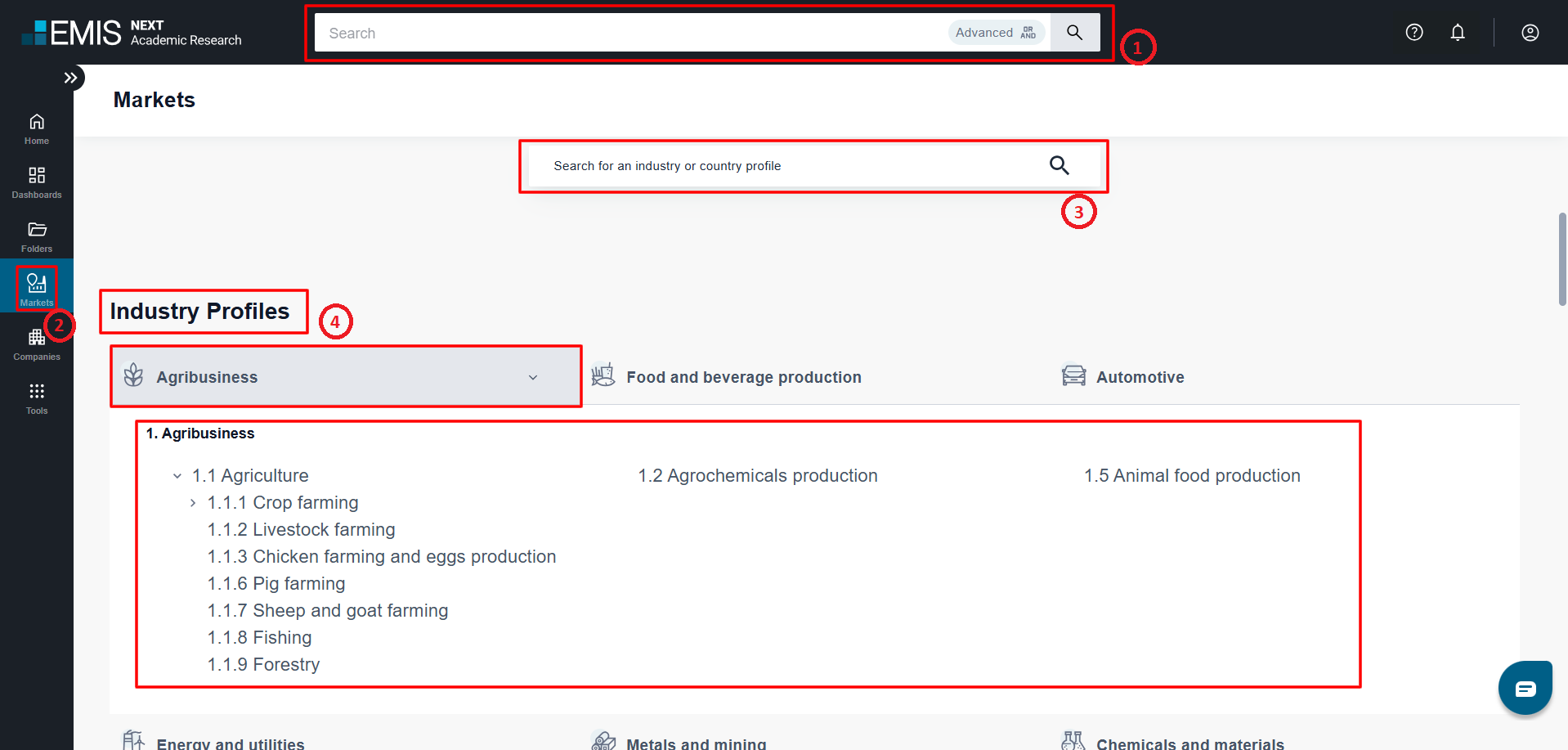
Task: Open the user account profile icon
Action: coord(1530,32)
